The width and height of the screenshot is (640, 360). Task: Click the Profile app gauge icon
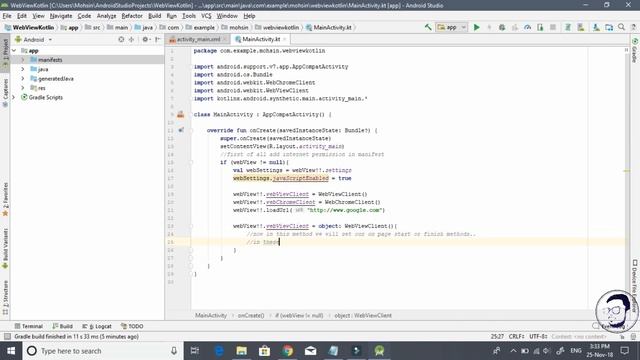click(527, 27)
